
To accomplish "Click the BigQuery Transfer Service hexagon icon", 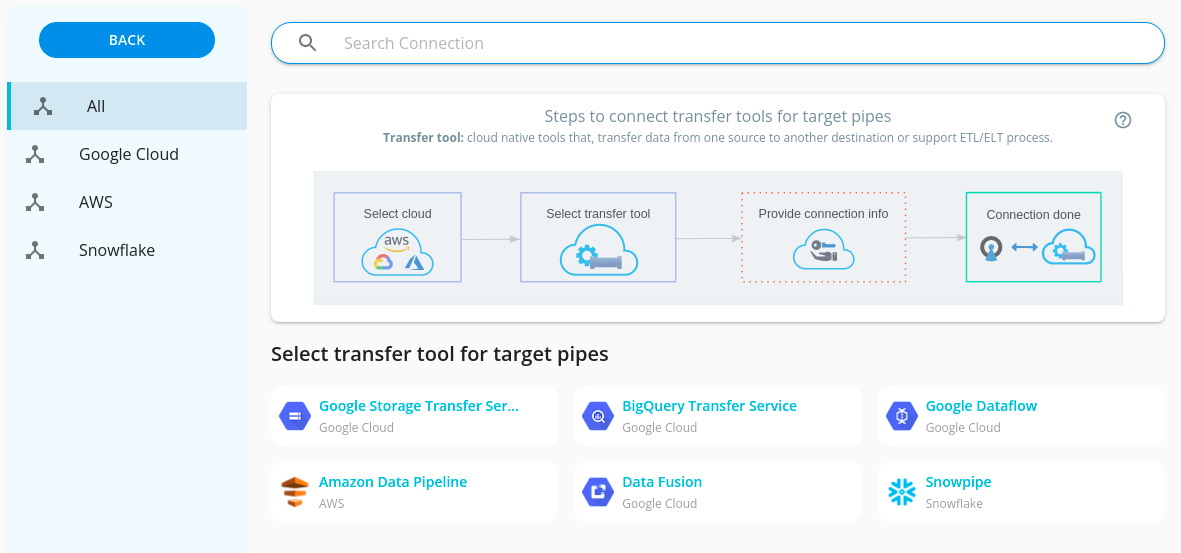I will (598, 416).
